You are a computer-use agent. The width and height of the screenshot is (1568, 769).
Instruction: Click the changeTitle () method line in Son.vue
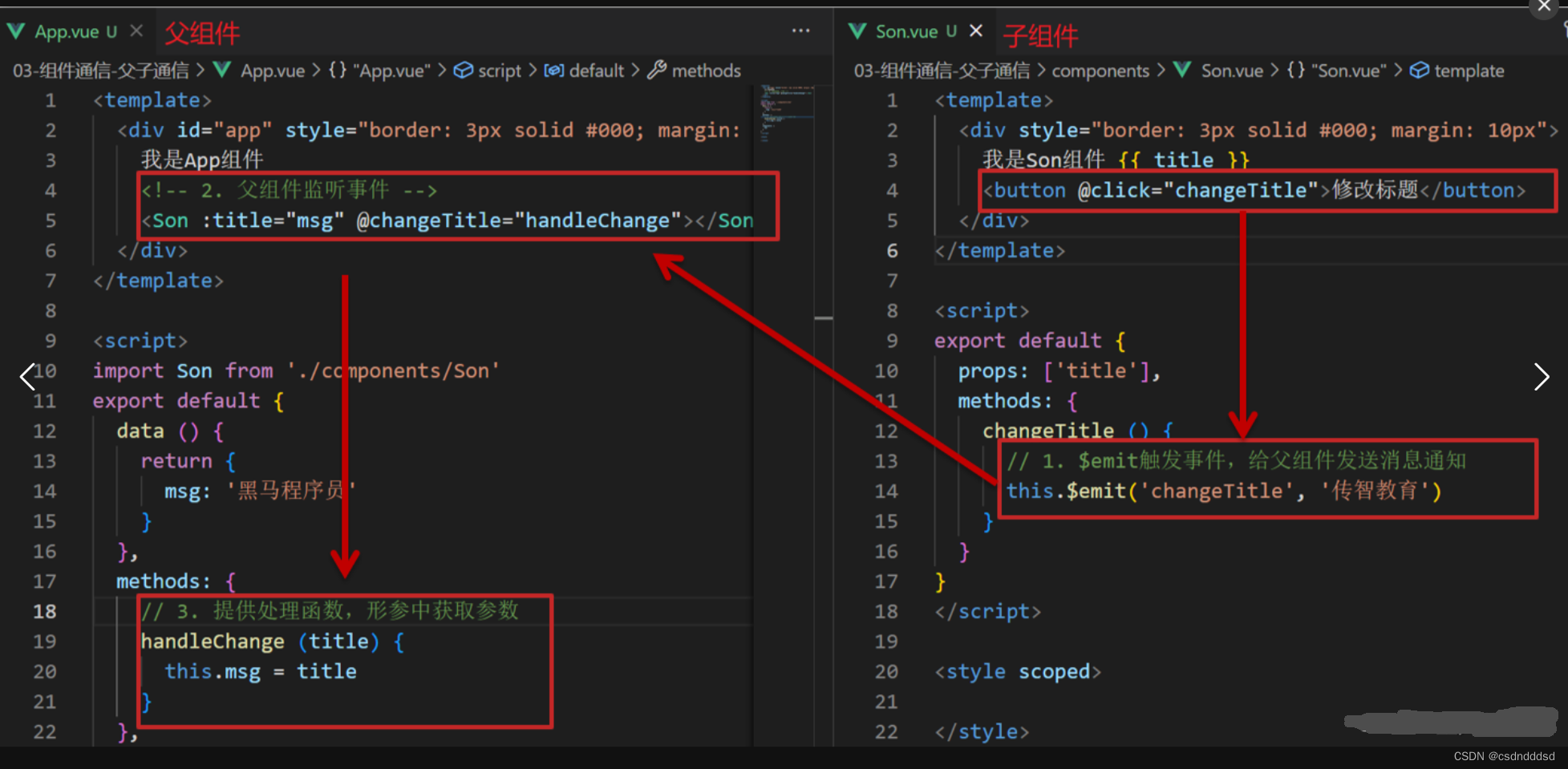point(1078,431)
